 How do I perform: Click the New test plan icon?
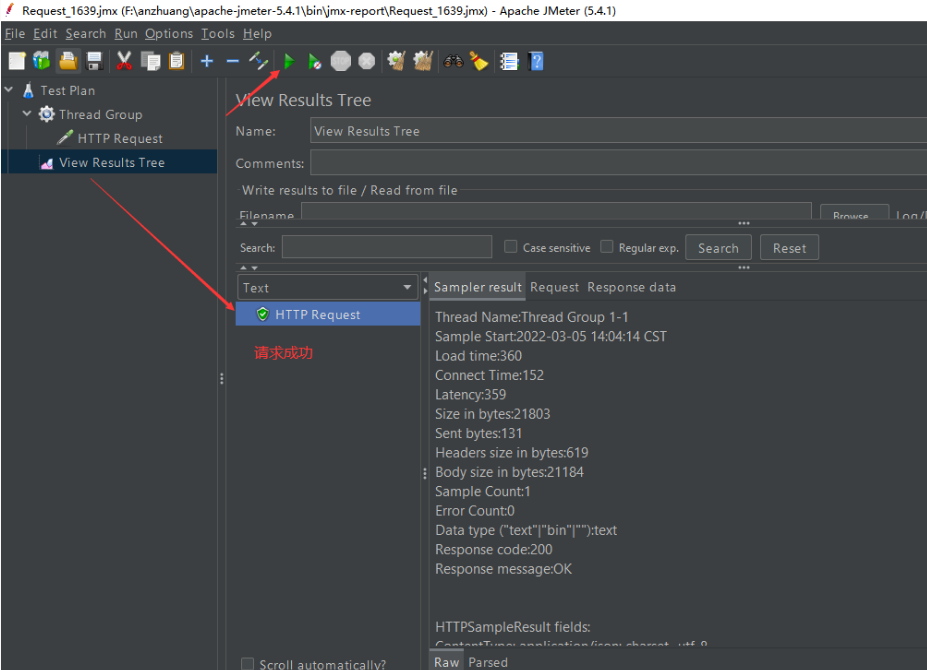17,61
